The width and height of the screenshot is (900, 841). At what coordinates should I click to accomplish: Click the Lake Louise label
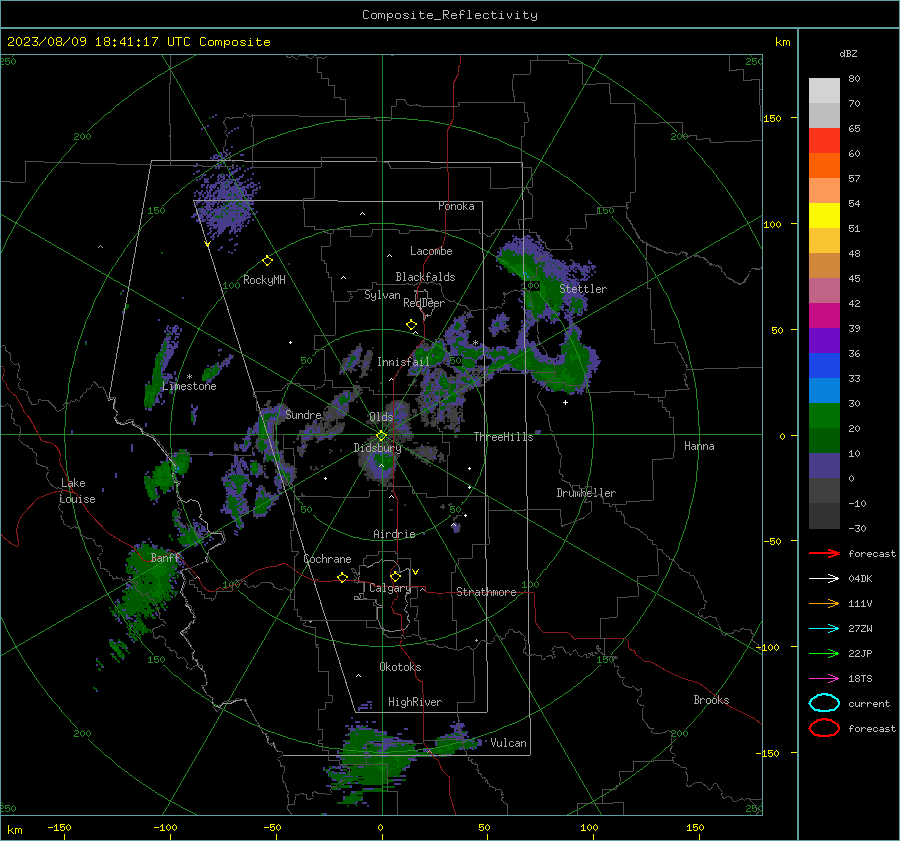point(77,491)
